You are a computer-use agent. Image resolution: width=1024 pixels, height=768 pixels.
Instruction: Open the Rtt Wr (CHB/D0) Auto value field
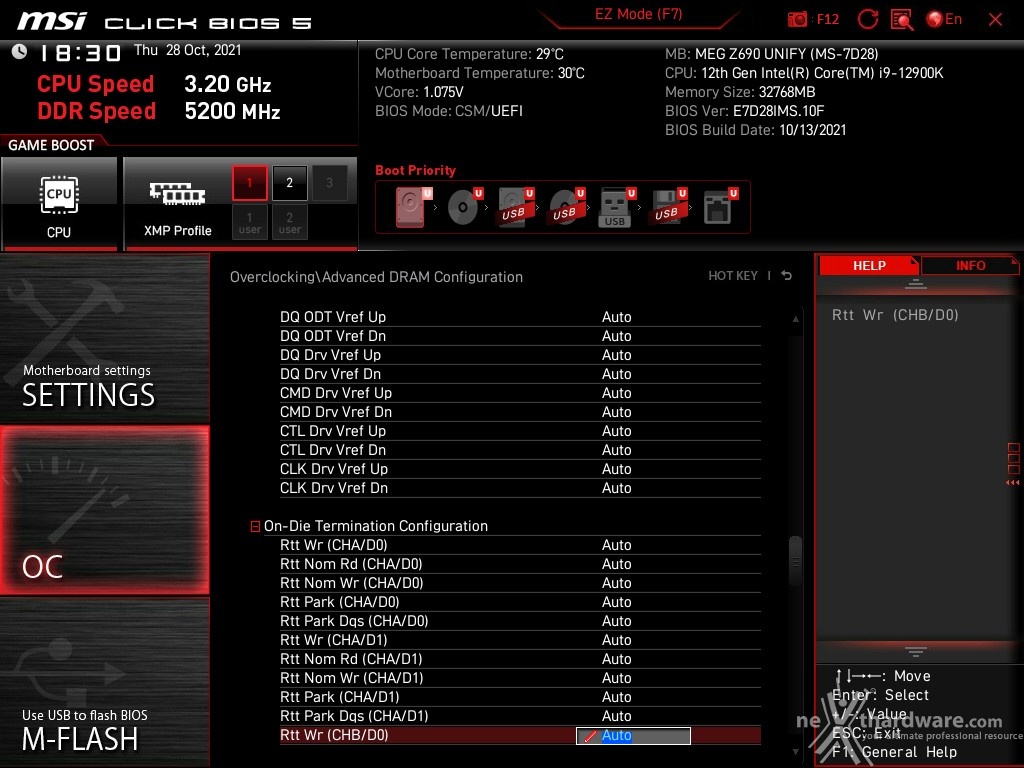[633, 735]
